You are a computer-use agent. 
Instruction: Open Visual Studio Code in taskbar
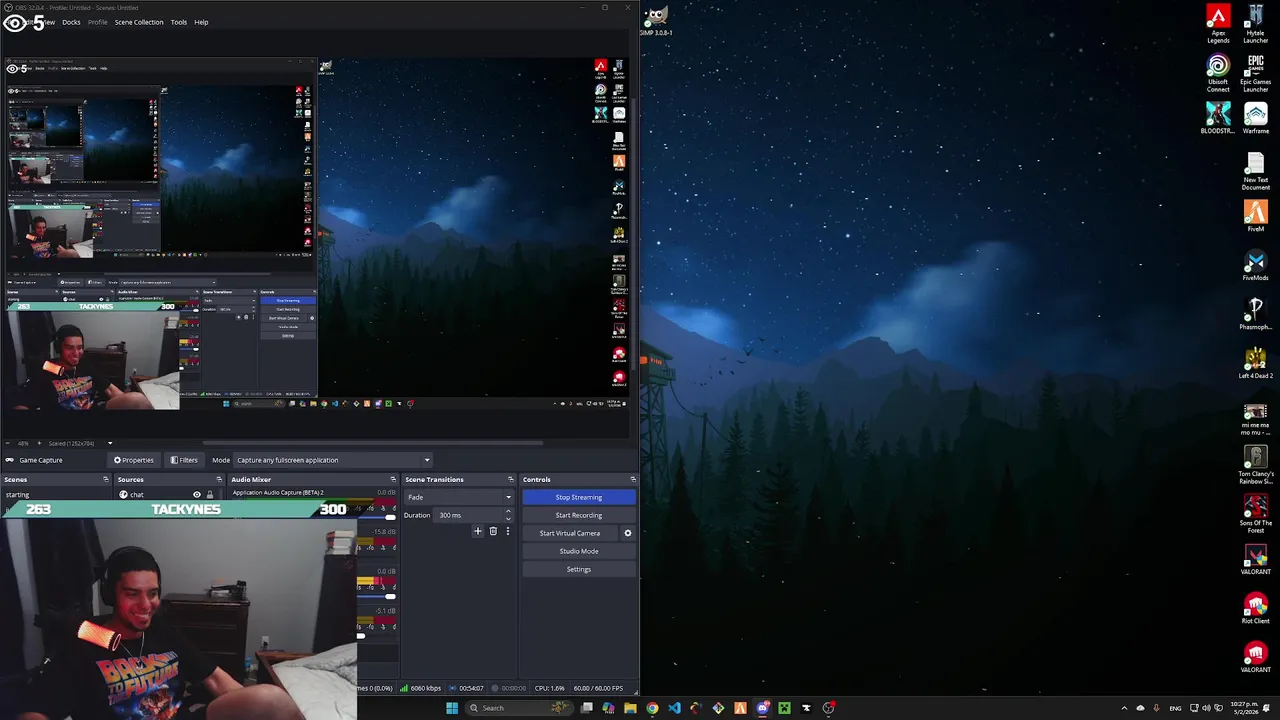674,708
